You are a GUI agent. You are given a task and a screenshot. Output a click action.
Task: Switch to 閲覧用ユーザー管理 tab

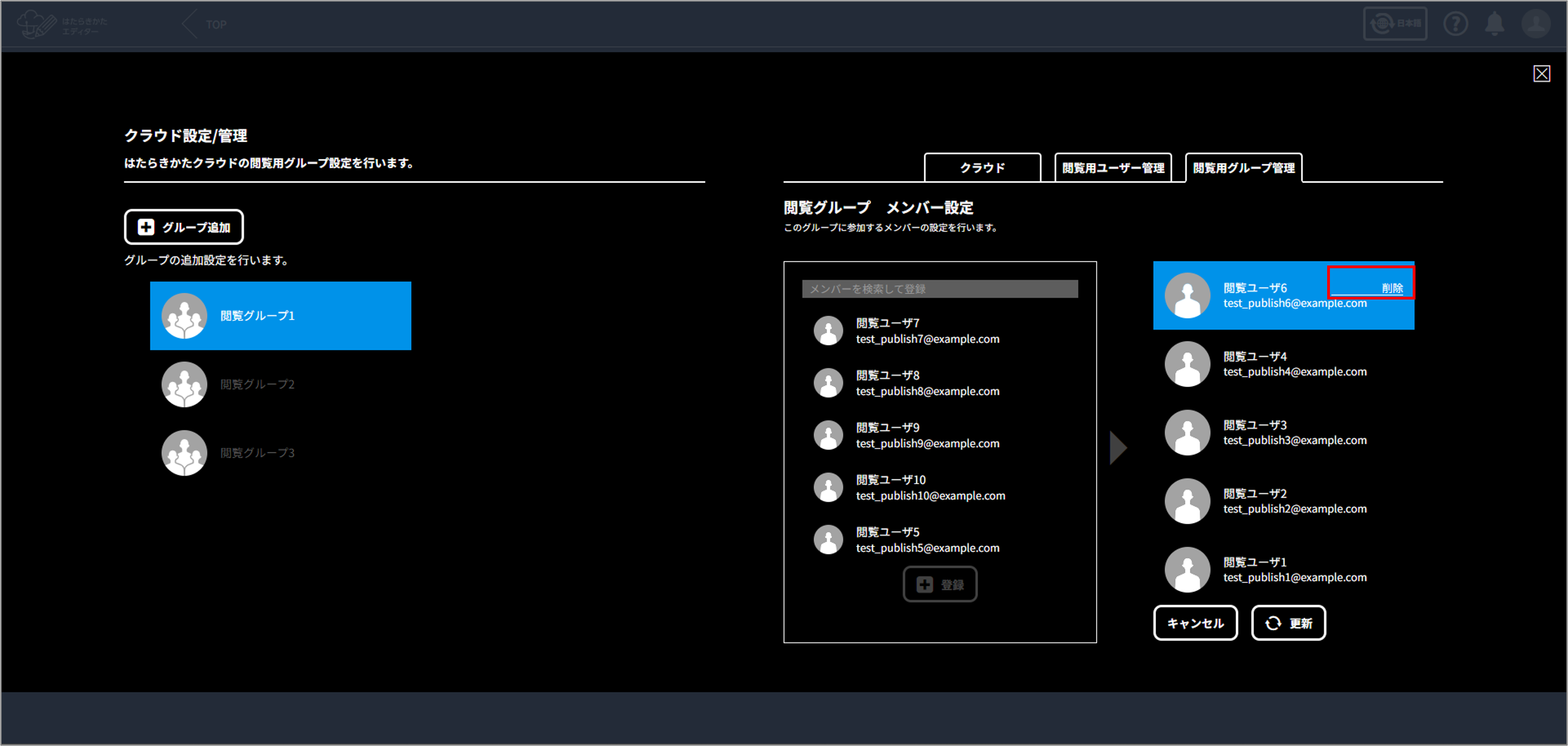pos(1113,168)
